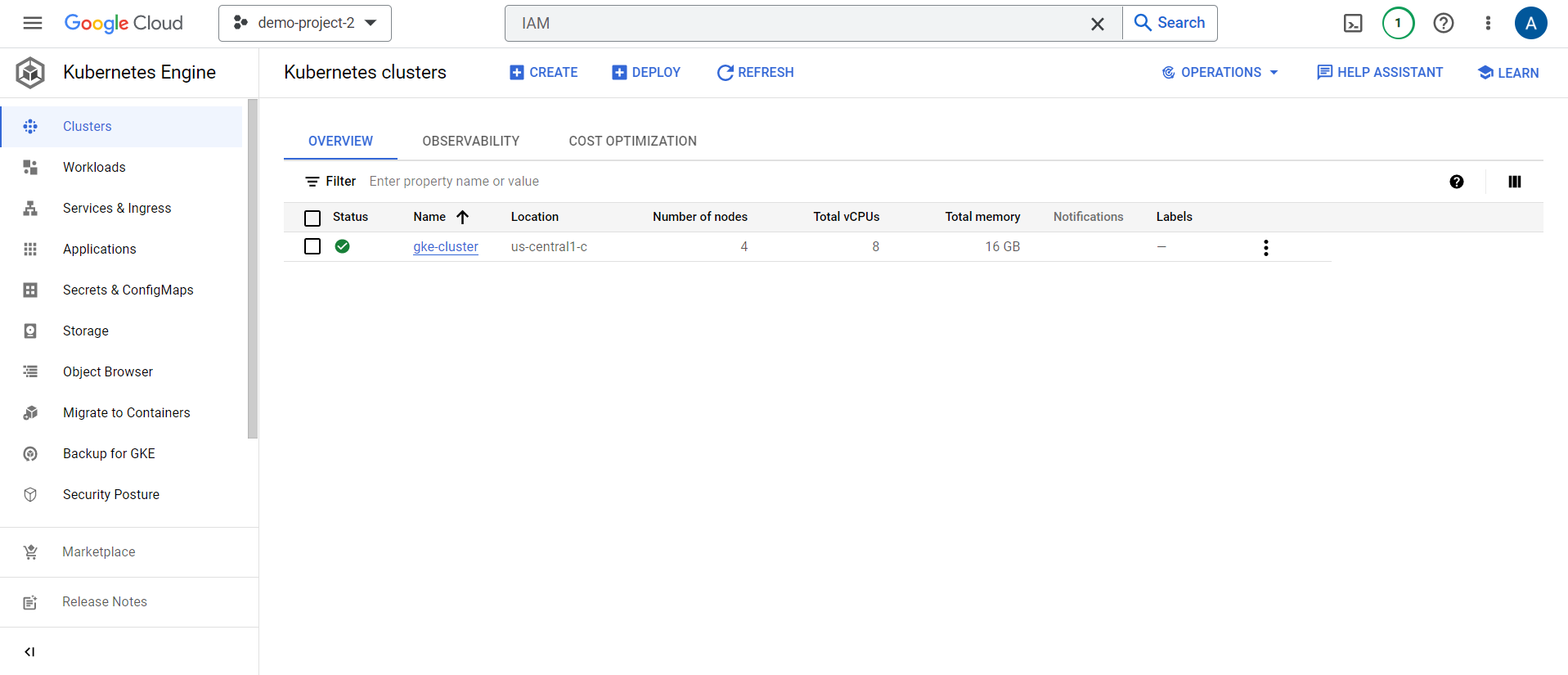Open the main hamburger navigation menu
Image resolution: width=1568 pixels, height=675 pixels.
(33, 23)
